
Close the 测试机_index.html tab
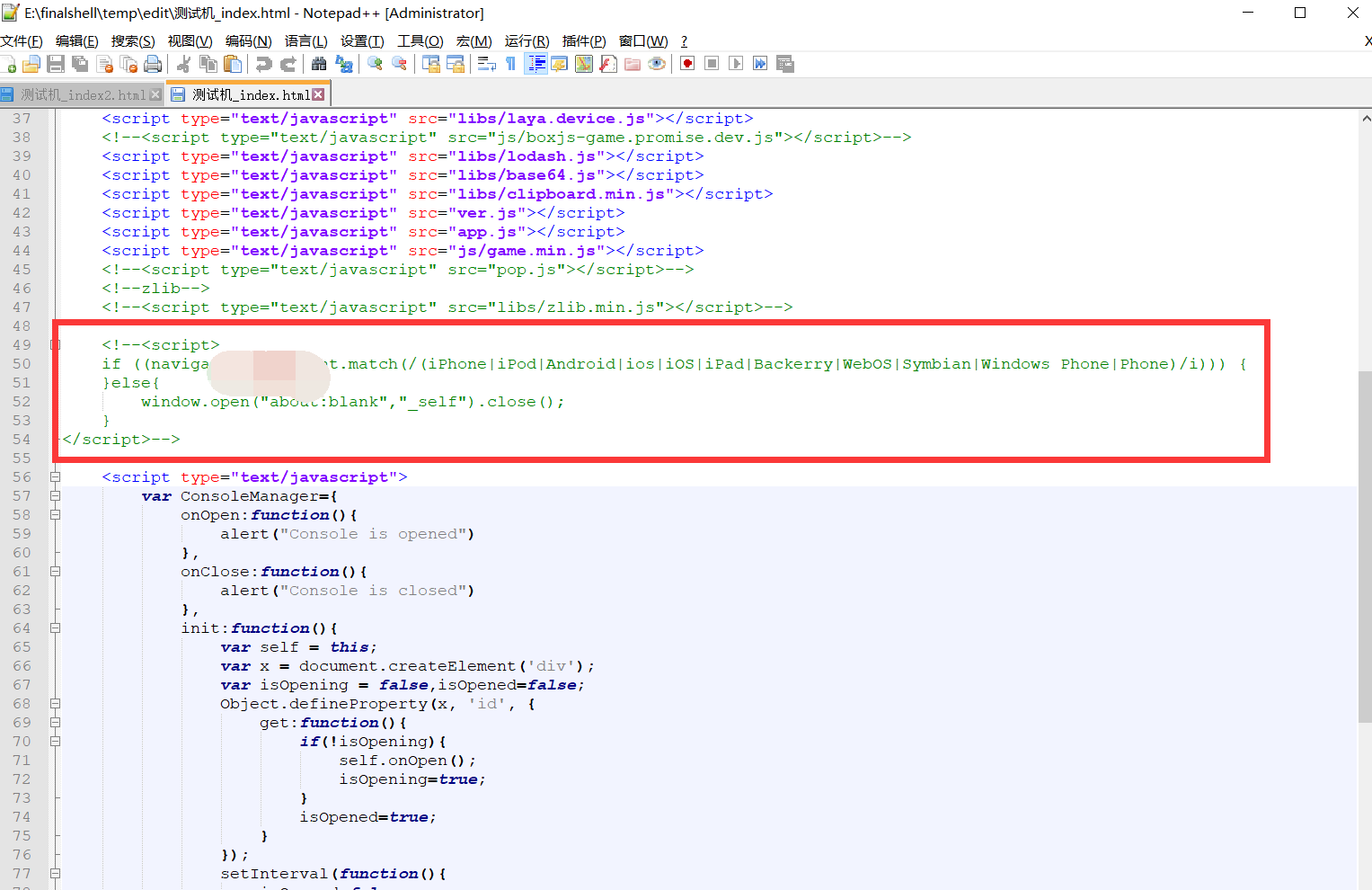[318, 94]
